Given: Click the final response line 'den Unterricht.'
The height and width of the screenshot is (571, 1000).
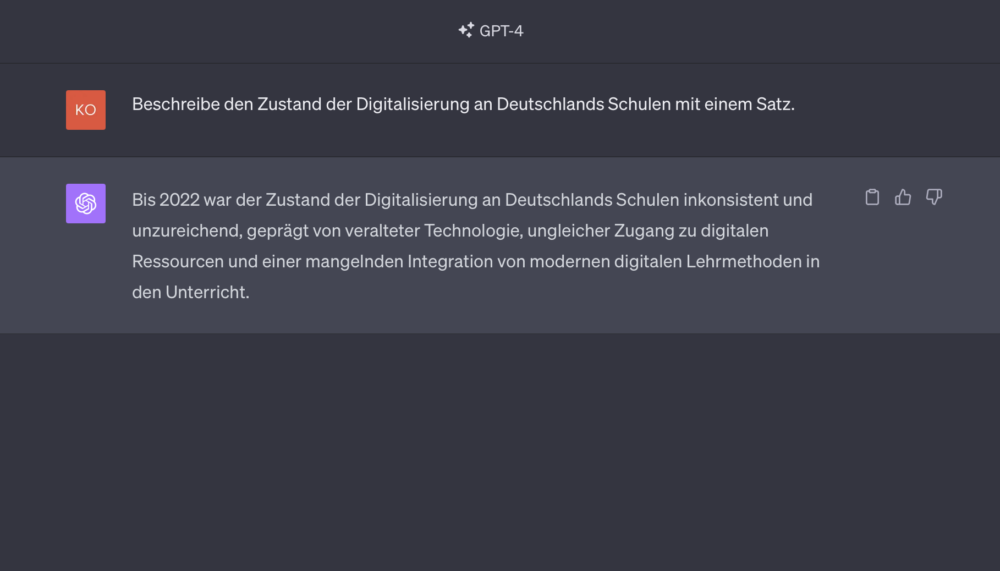Looking at the screenshot, I should (191, 292).
